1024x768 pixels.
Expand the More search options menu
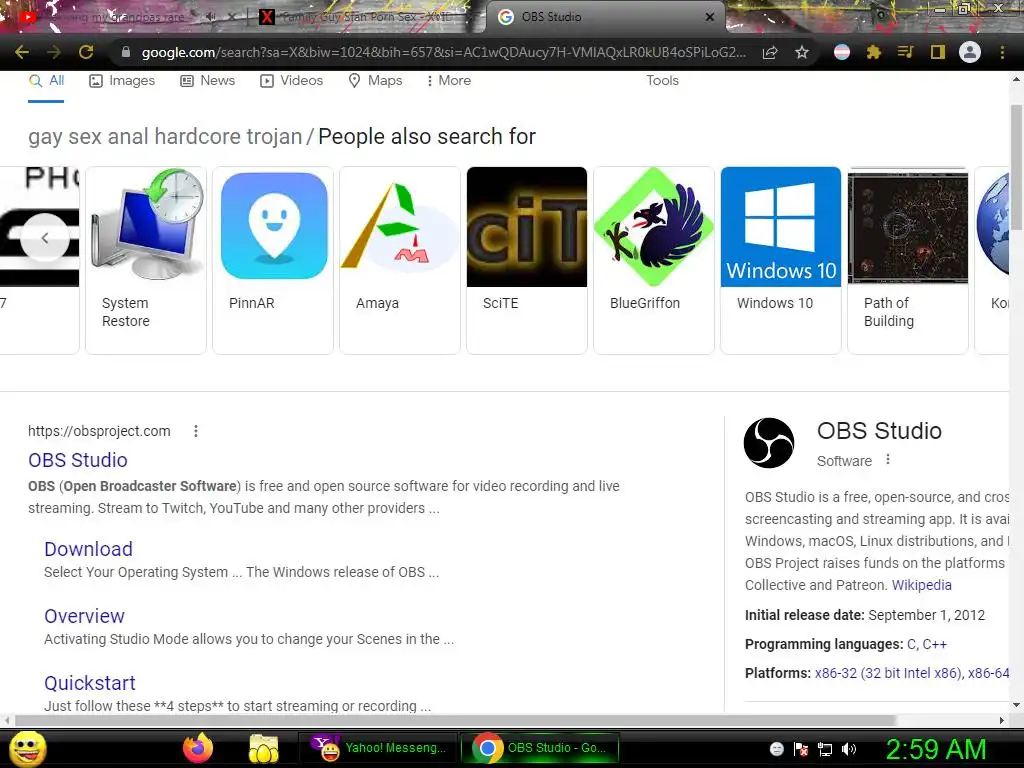448,81
